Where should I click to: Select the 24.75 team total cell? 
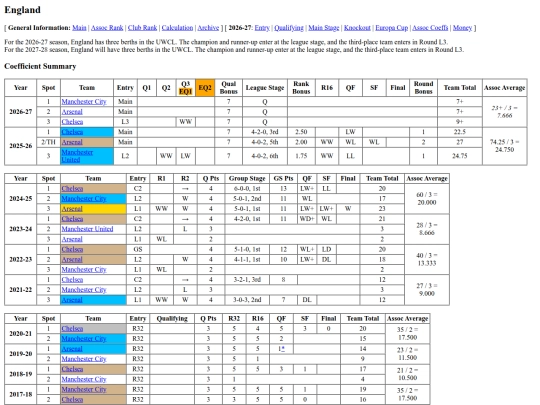tap(460, 156)
